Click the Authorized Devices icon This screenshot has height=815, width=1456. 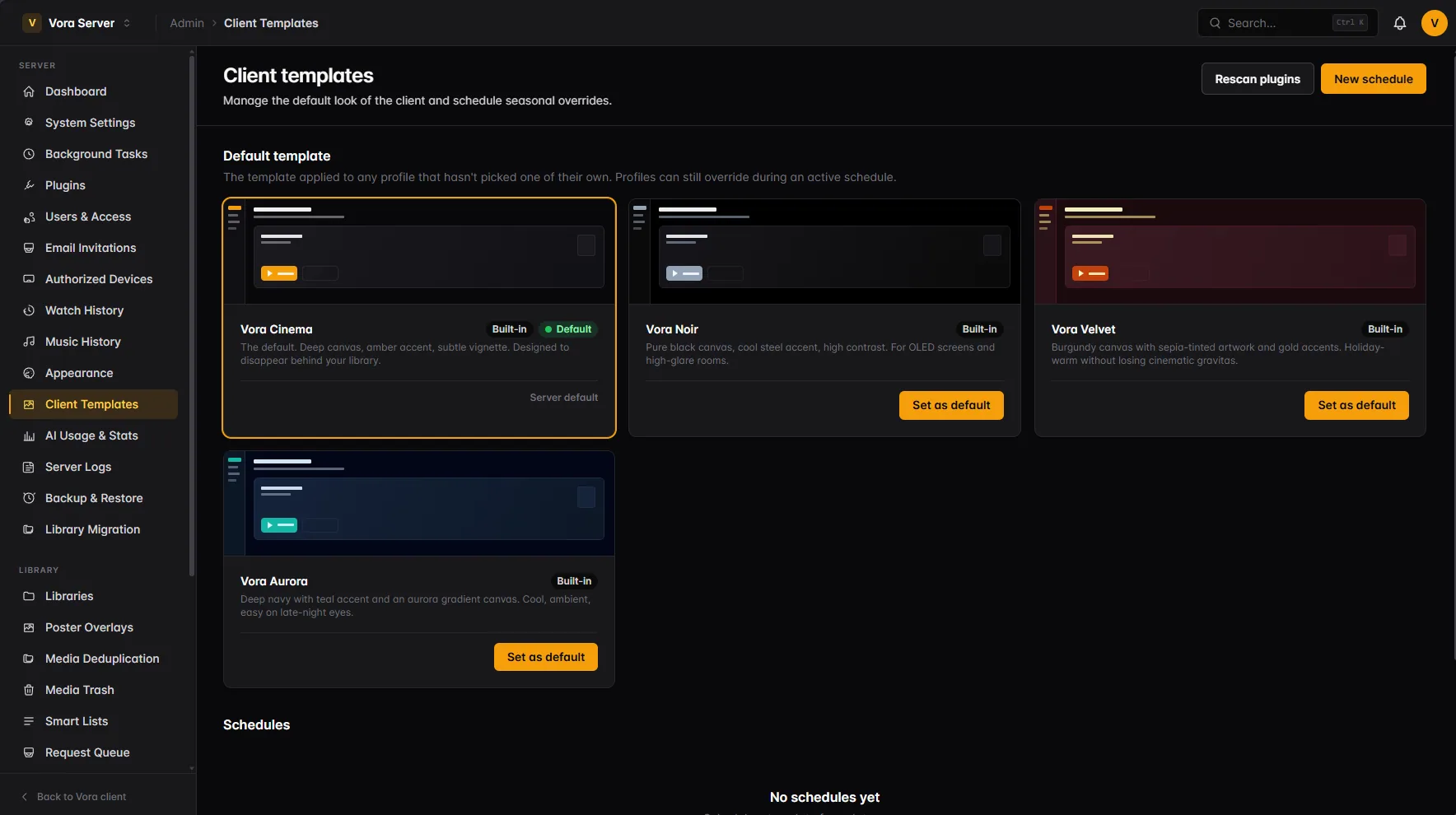click(29, 279)
